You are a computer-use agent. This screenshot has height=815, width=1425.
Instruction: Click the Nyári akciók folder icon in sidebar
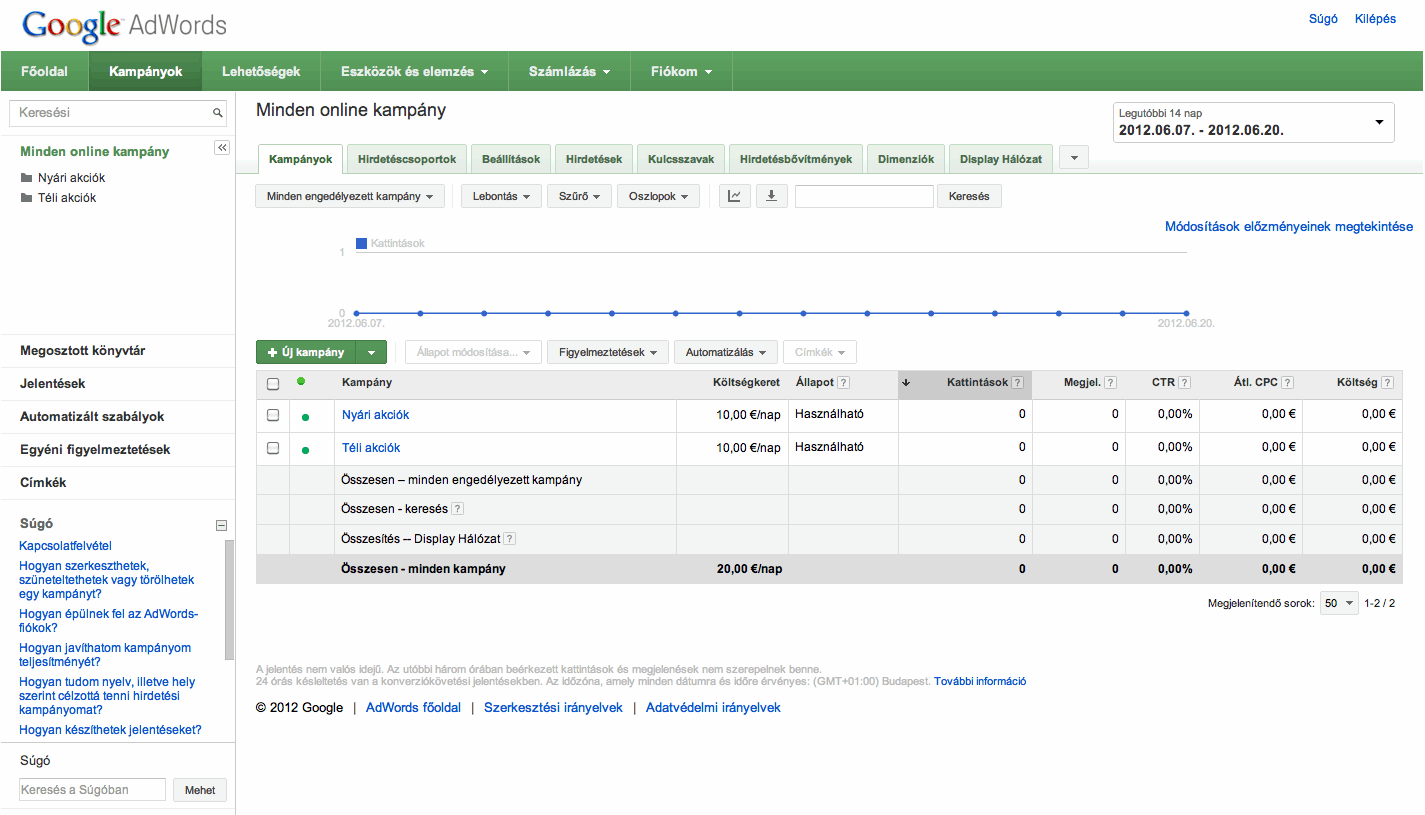(26, 178)
